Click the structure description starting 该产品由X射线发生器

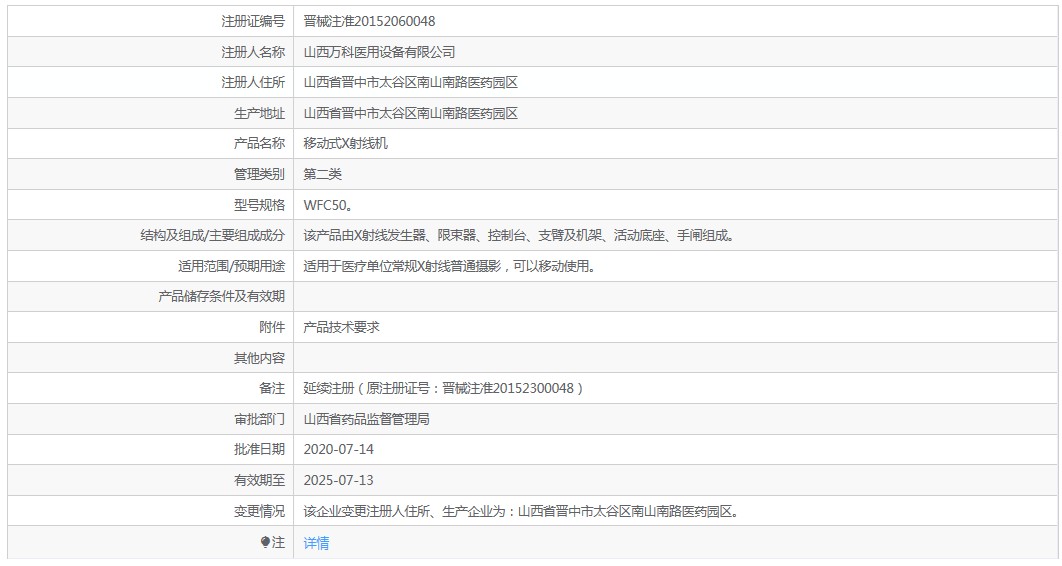coord(519,236)
